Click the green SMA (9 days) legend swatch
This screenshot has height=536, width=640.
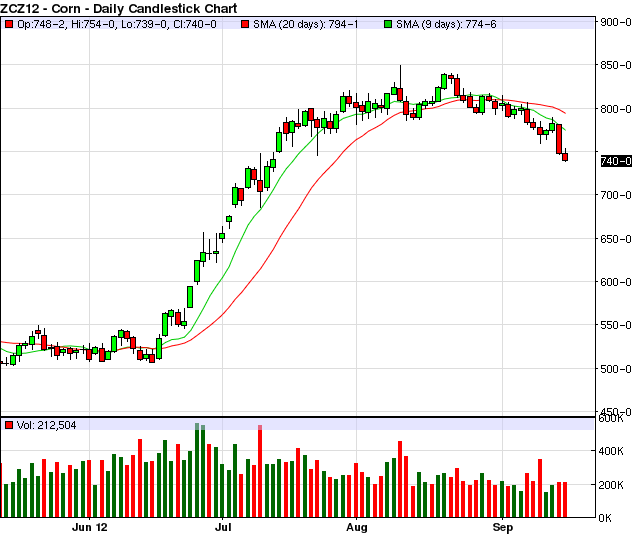click(388, 24)
